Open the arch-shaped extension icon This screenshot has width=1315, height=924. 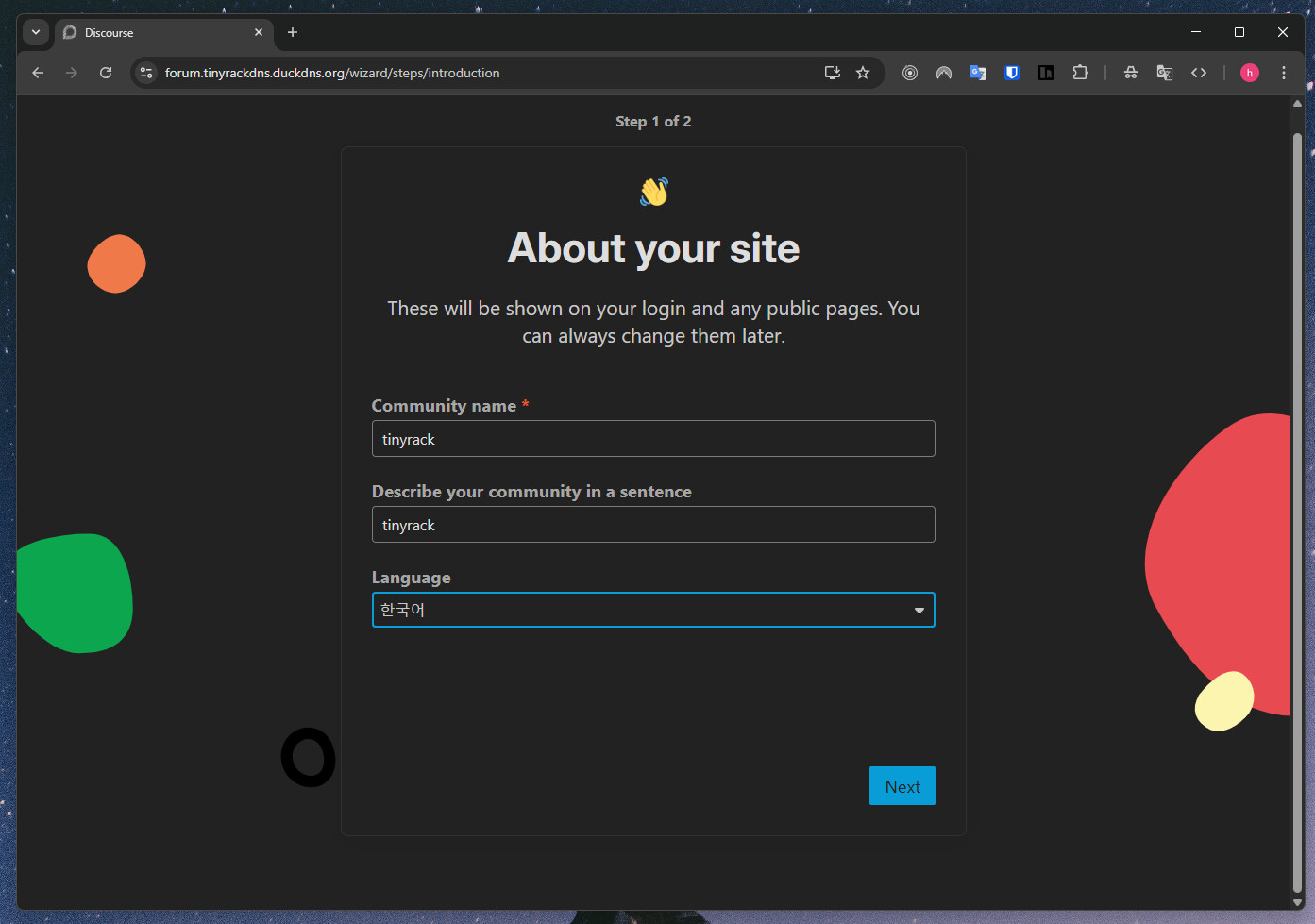coord(944,73)
